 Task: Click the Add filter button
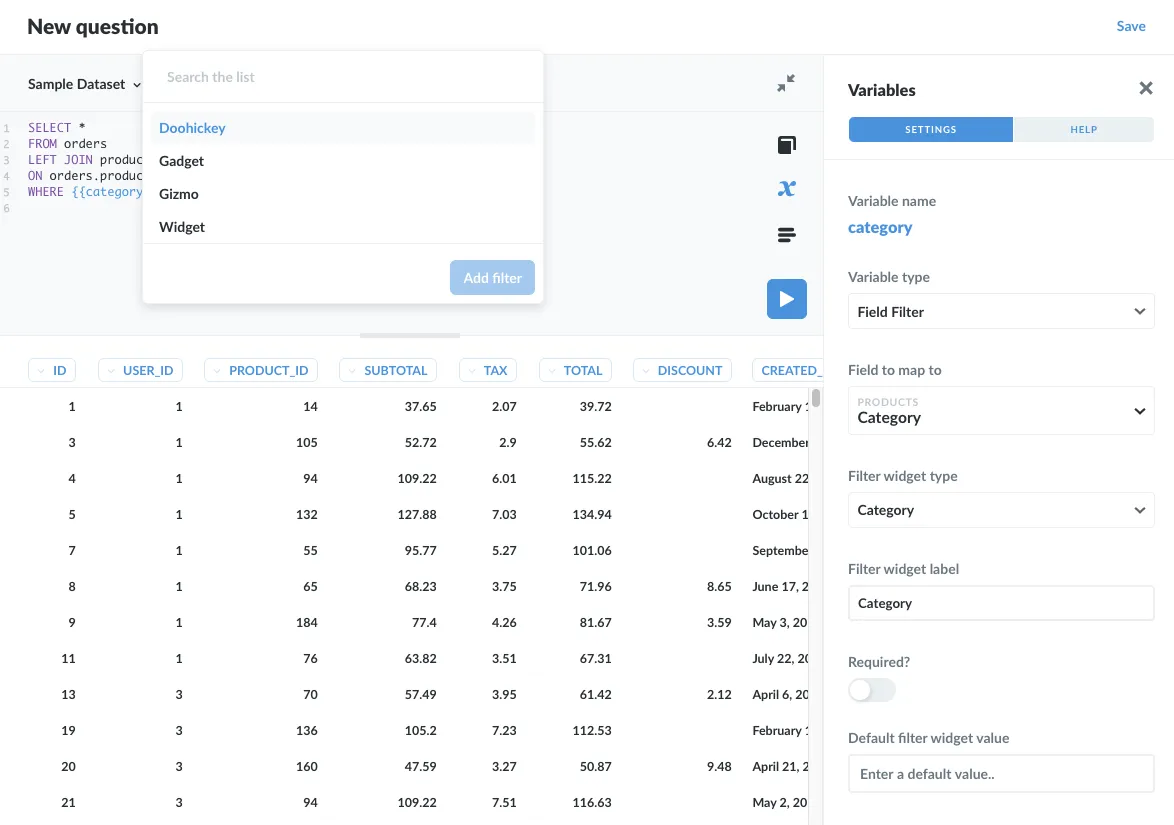[x=492, y=278]
